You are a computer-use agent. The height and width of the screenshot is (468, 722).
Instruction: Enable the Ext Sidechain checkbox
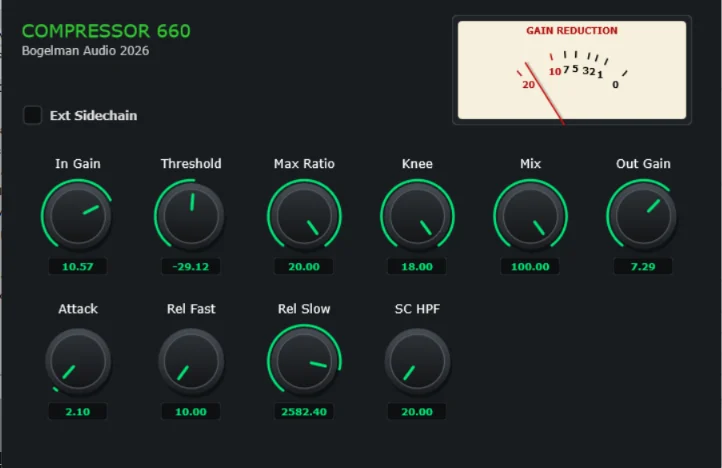(33, 115)
